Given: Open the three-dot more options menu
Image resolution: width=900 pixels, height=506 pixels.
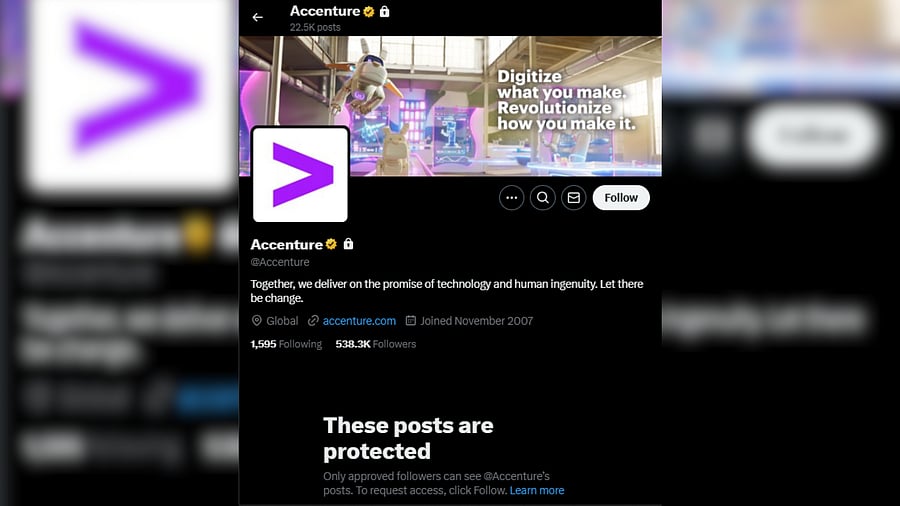Looking at the screenshot, I should (x=511, y=198).
